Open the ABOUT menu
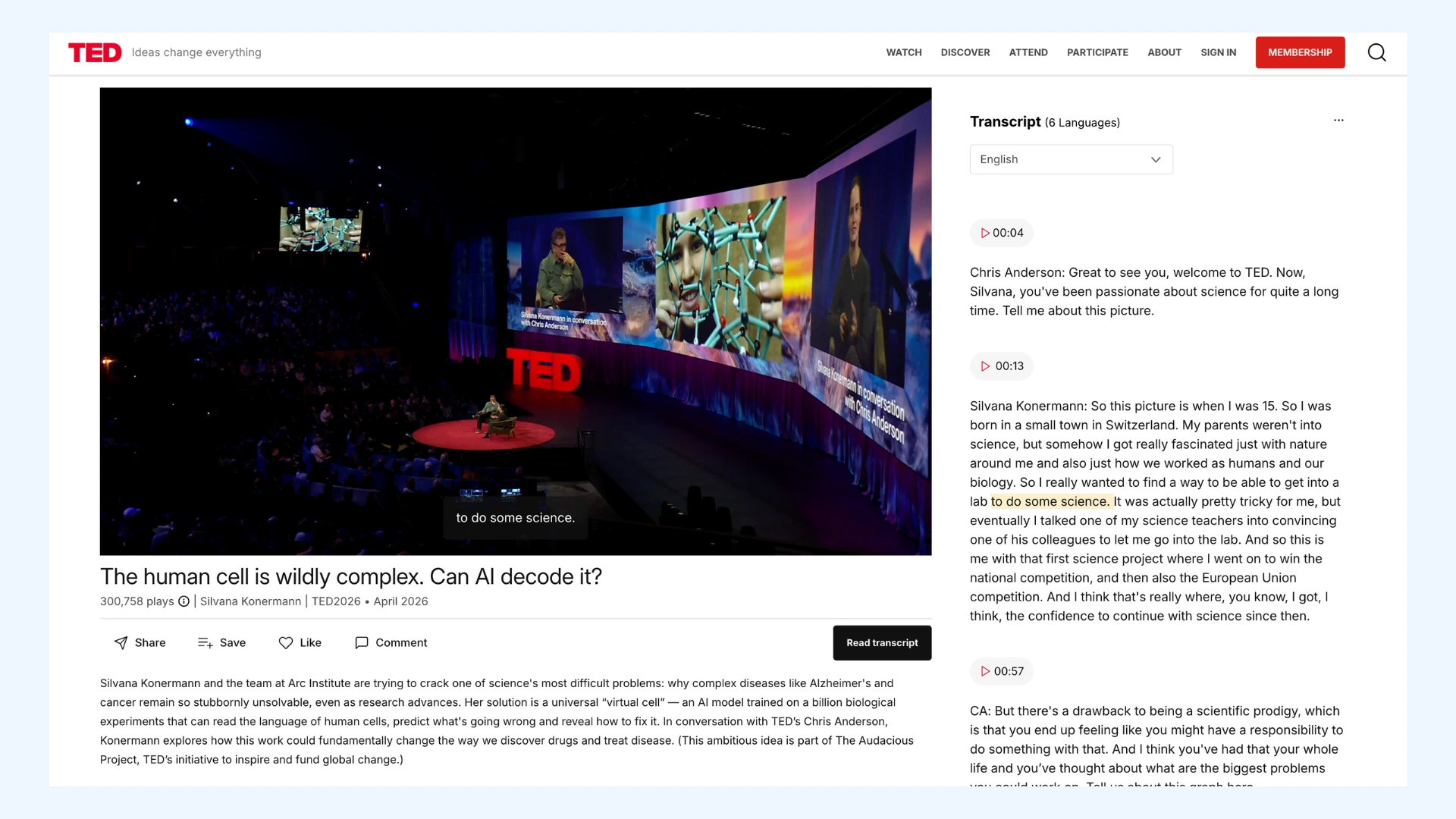 point(1164,52)
